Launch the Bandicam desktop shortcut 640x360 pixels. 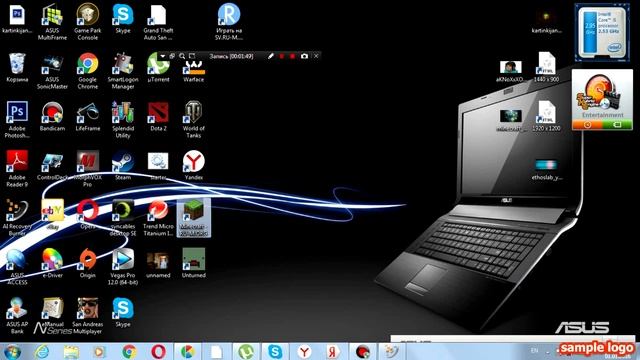[x=52, y=117]
